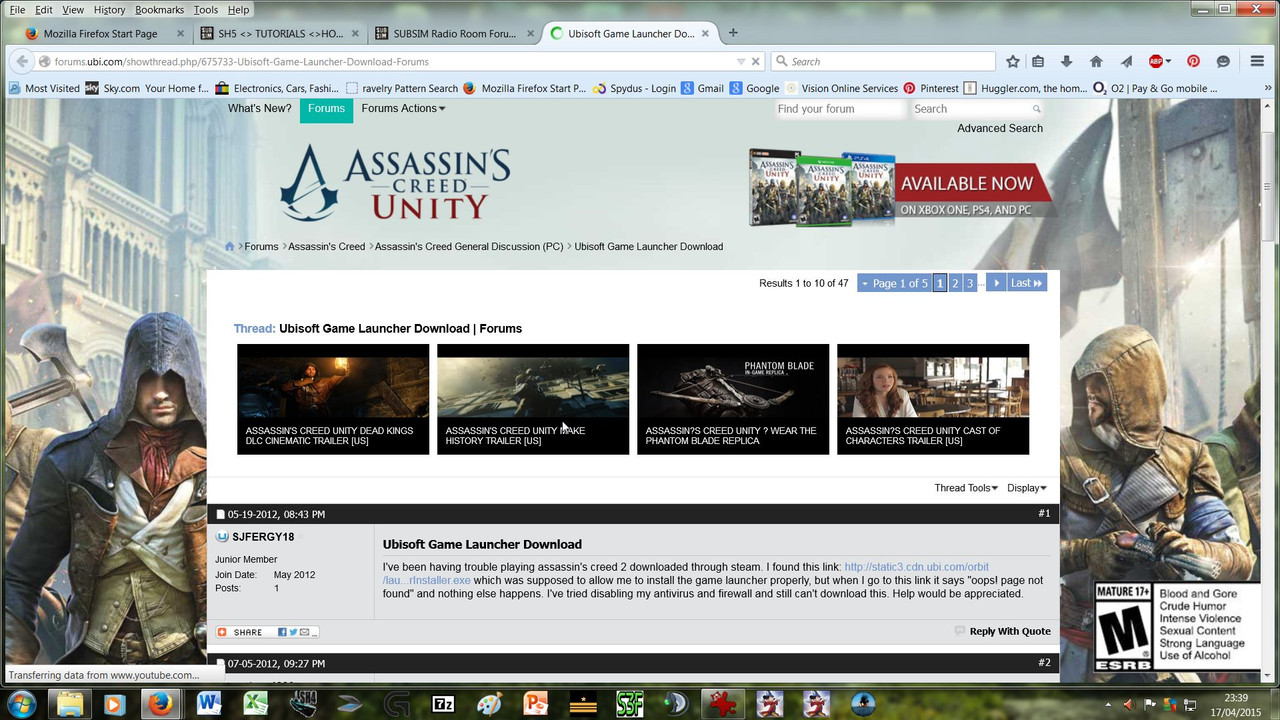Image resolution: width=1280 pixels, height=720 pixels.
Task: Click the Find your forum field
Action: [x=838, y=109]
